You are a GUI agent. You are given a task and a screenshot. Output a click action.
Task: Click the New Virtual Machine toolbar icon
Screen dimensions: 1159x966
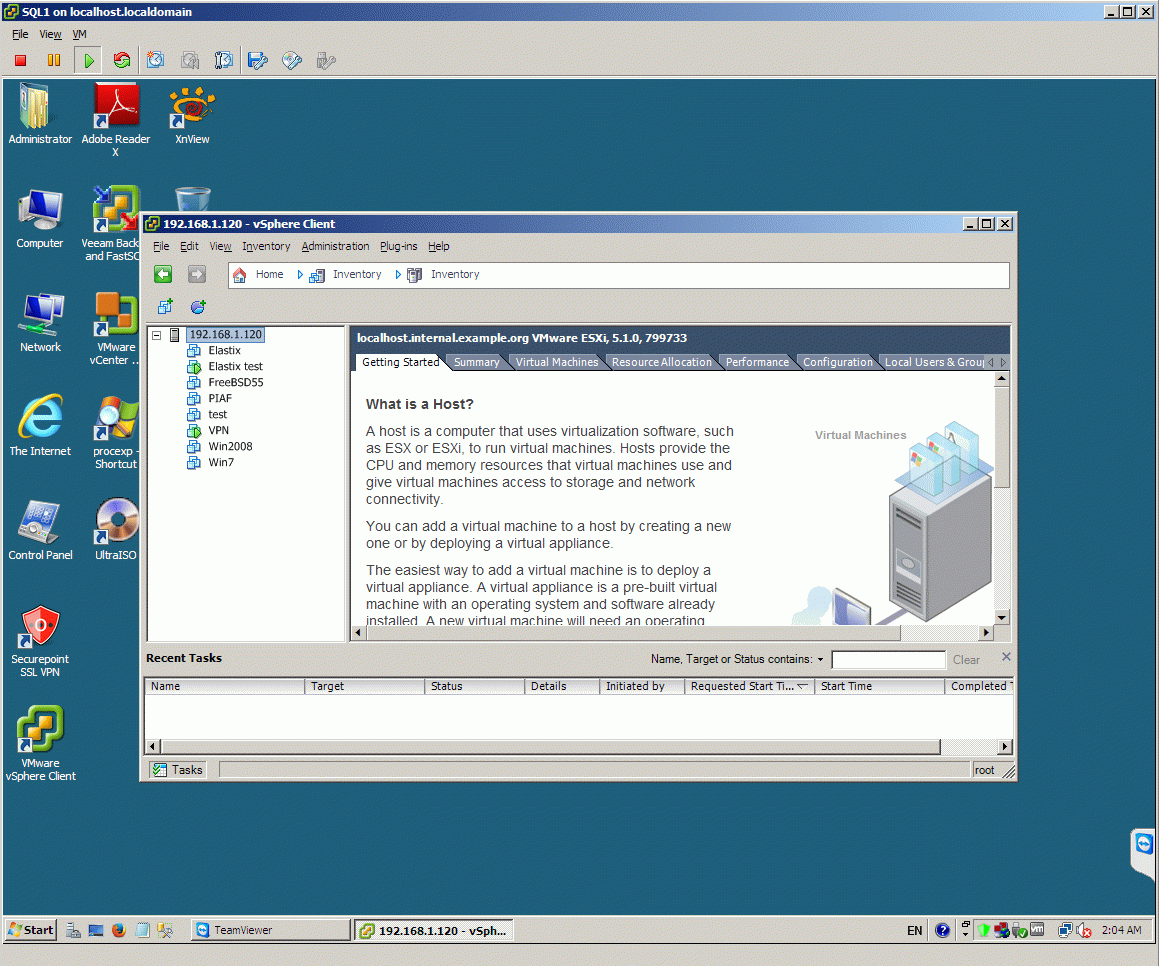coord(165,307)
